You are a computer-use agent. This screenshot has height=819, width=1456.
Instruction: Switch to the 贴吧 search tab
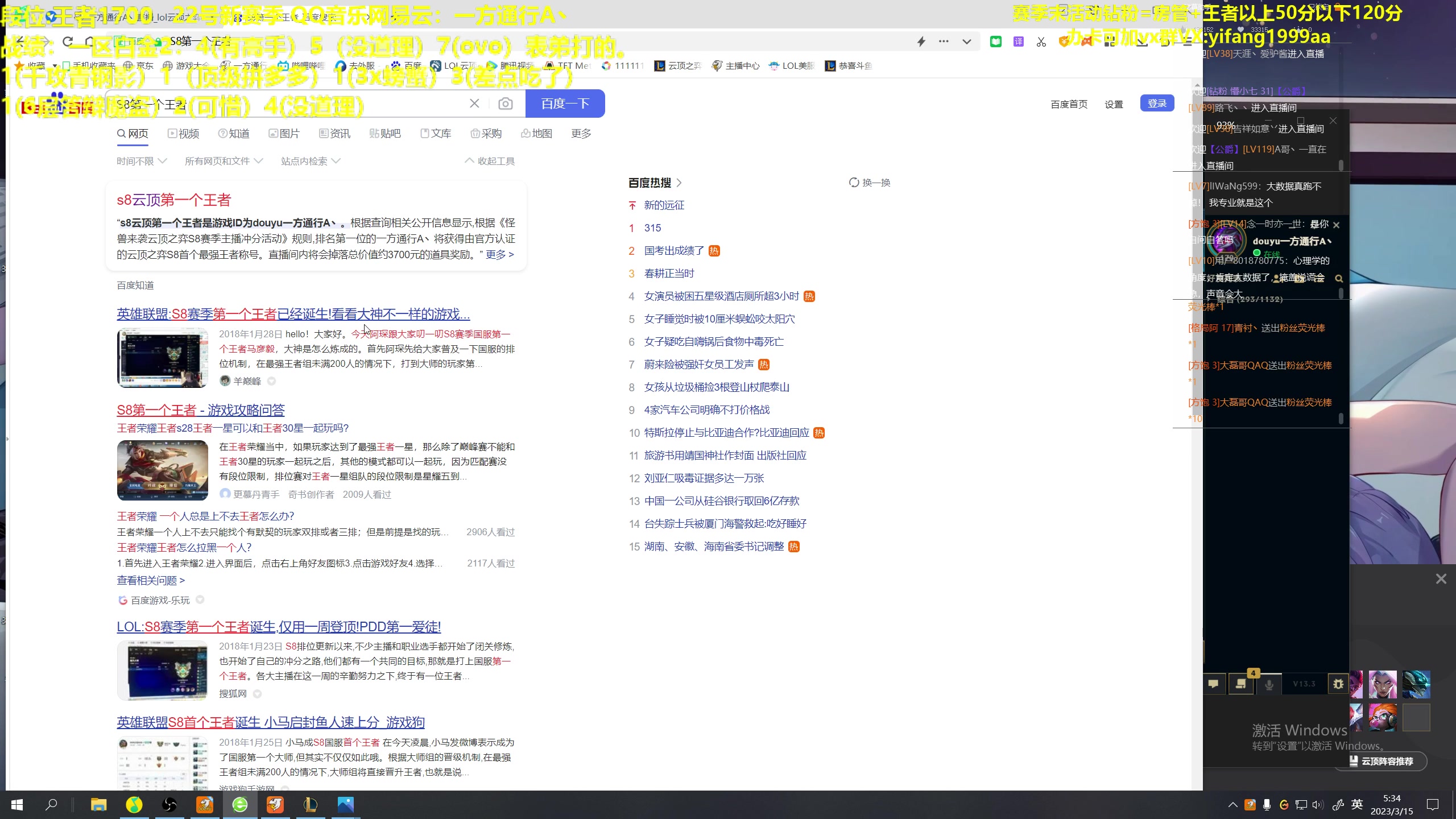click(x=385, y=134)
